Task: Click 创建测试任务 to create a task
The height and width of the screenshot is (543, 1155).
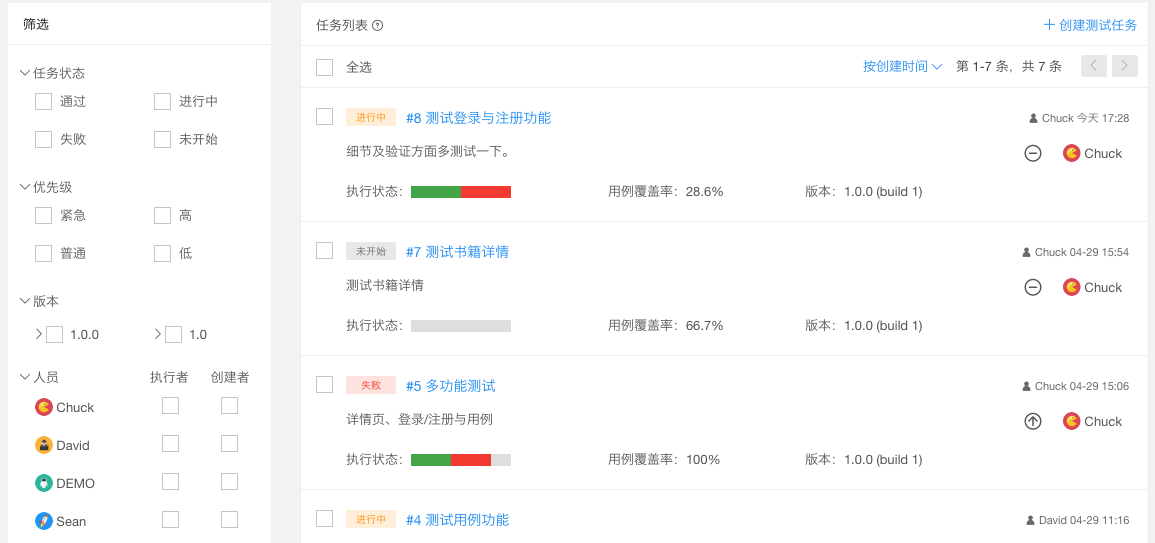Action: (1090, 25)
